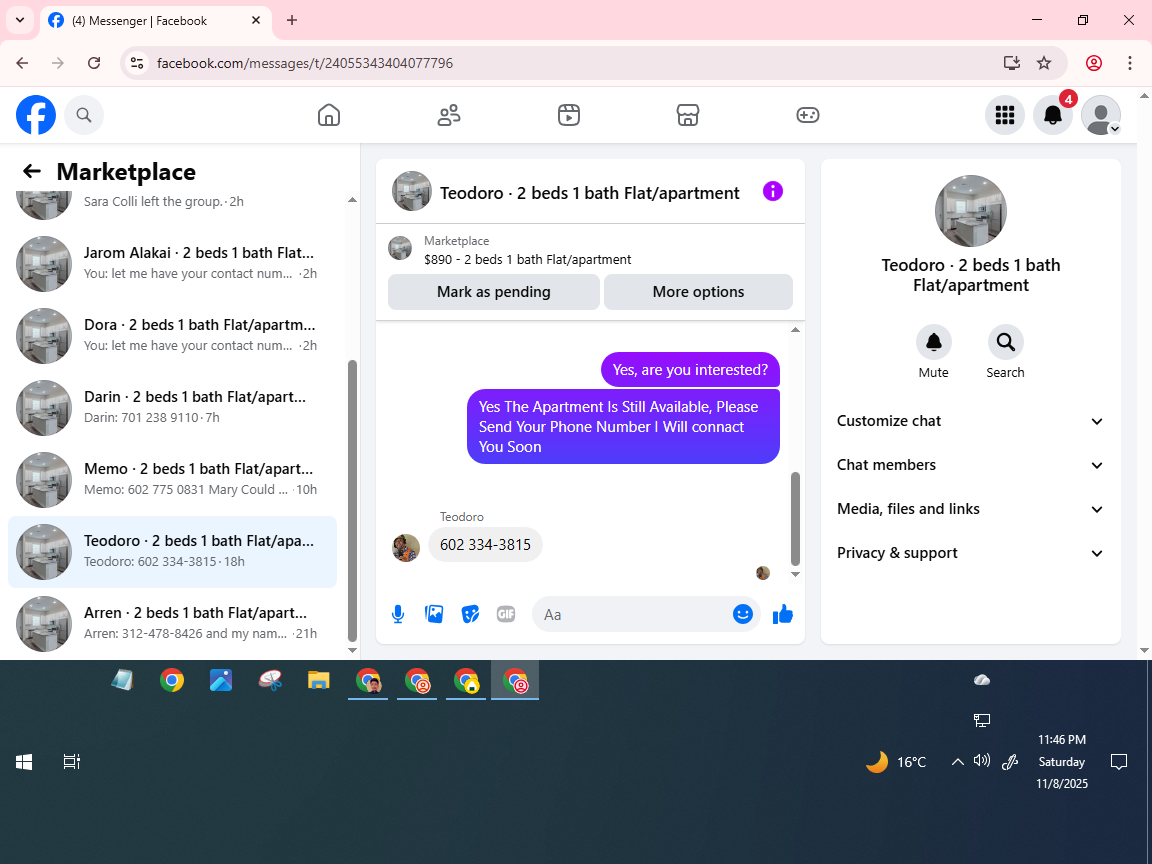
Task: Open the Sara Colli left the group conversation
Action: tap(173, 206)
